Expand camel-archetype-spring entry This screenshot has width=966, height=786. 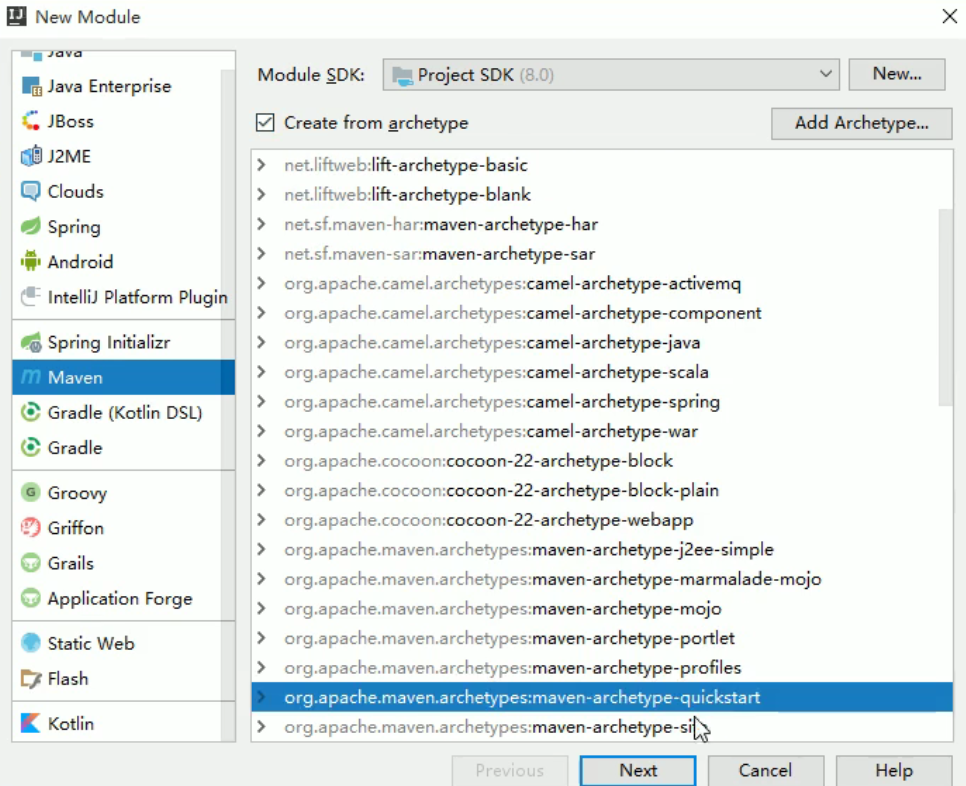coord(261,401)
